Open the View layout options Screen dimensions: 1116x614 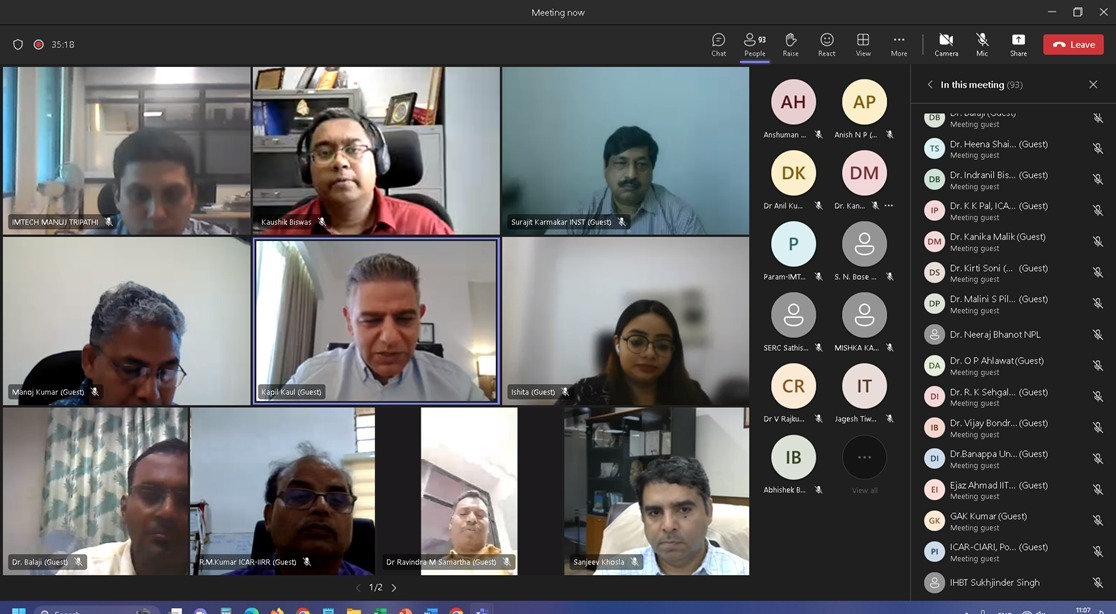(x=862, y=44)
